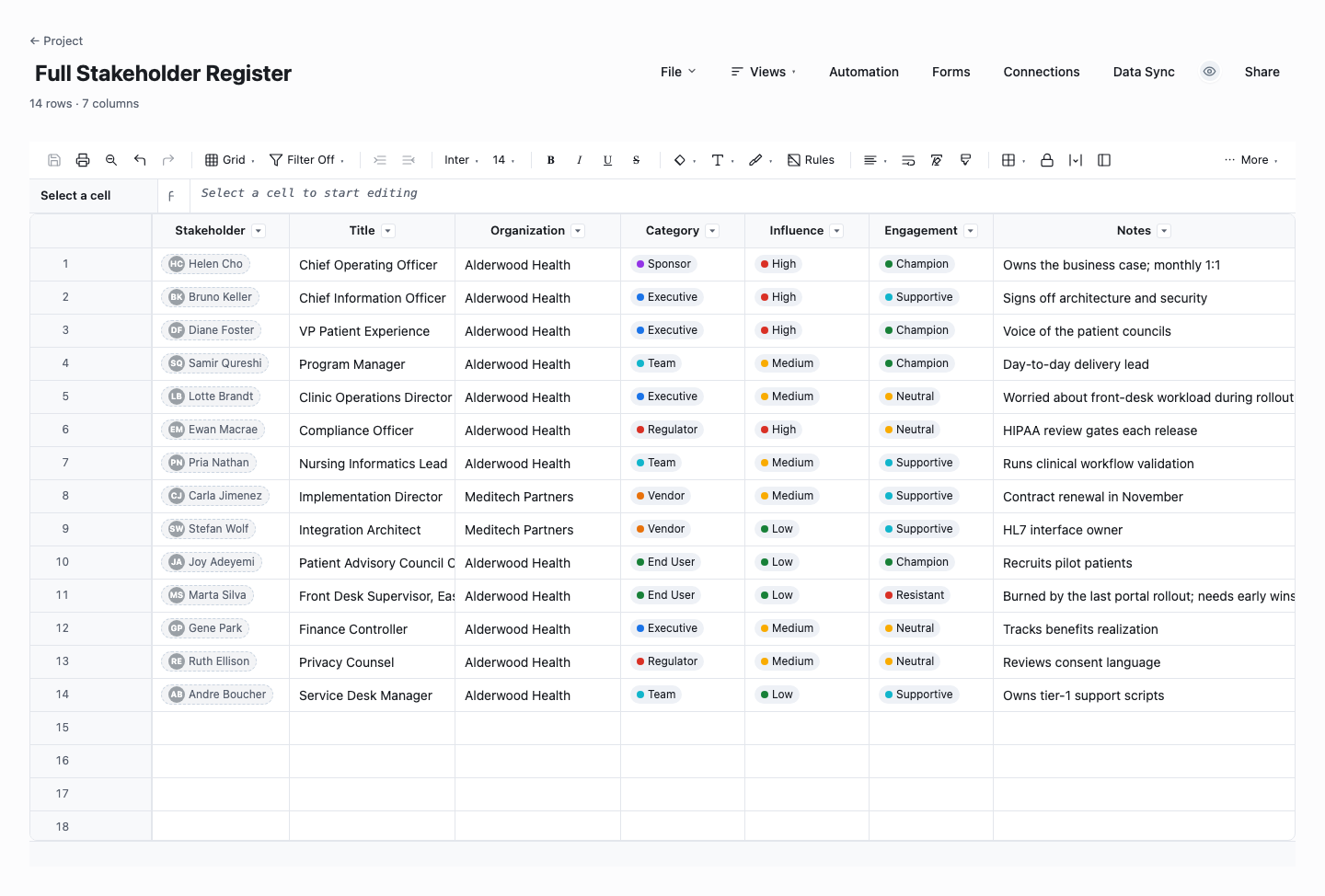Open Data Sync

[1144, 72]
